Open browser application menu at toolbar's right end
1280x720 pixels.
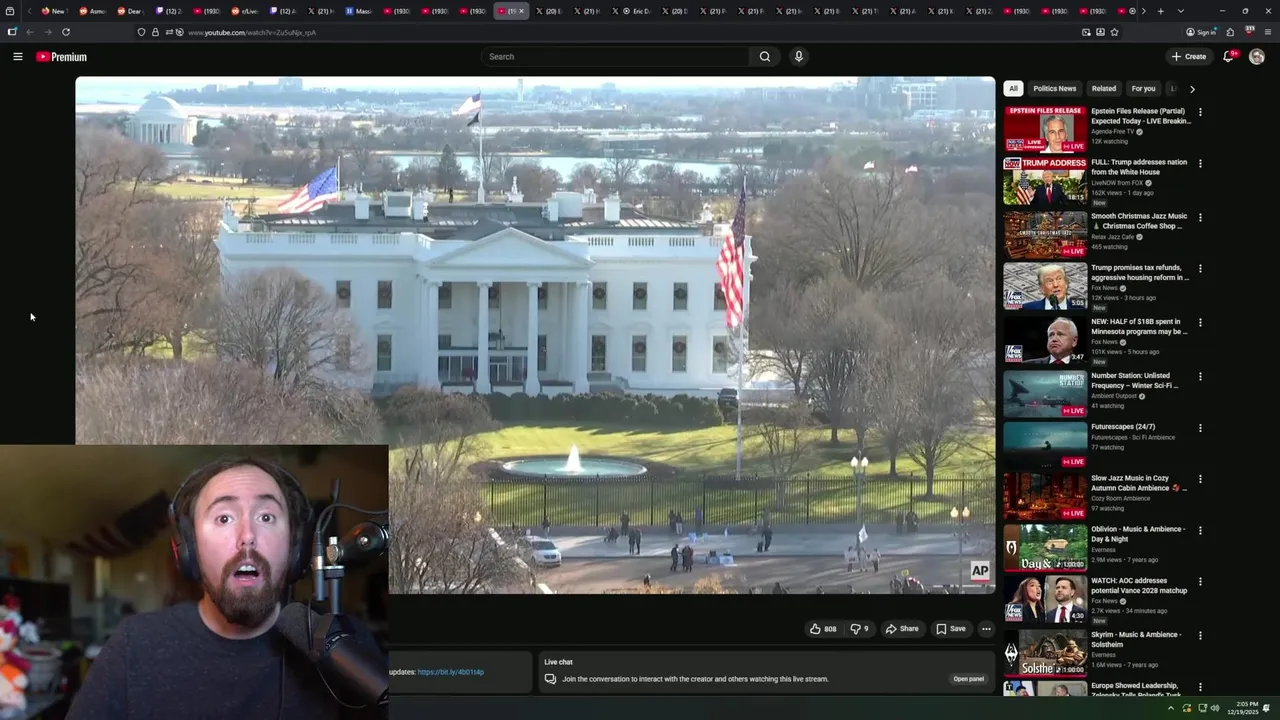point(1268,32)
